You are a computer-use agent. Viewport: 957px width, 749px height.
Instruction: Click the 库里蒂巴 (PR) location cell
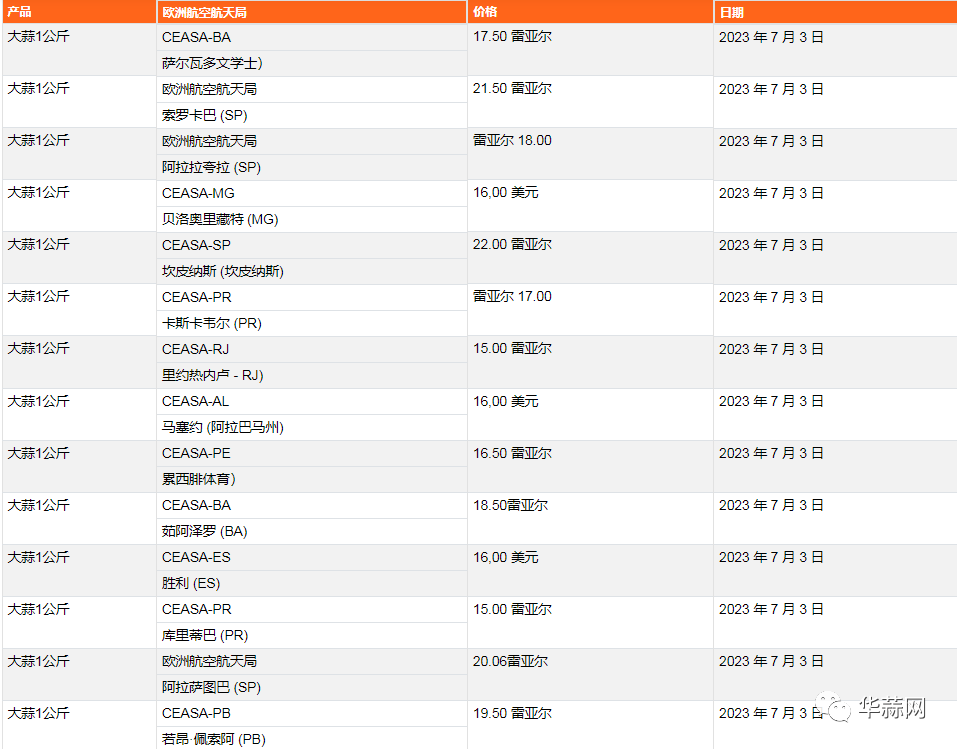312,635
